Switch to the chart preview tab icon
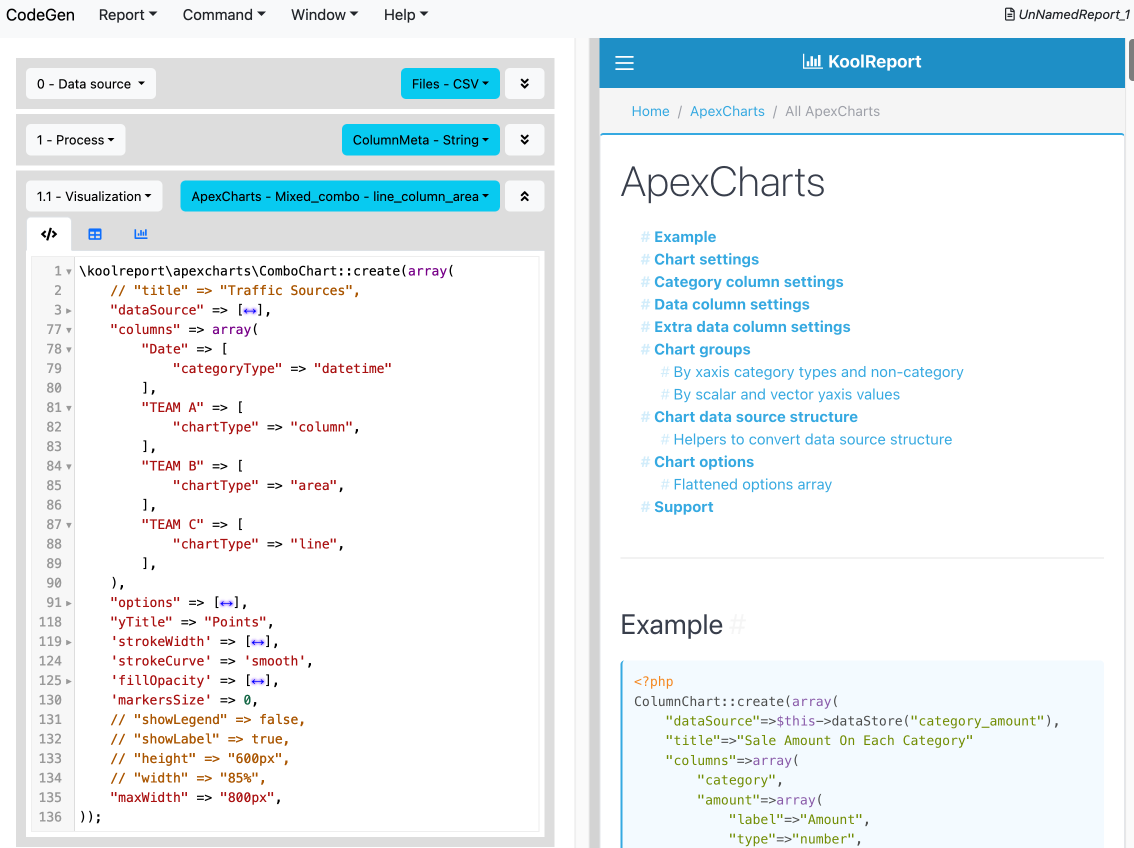The height and width of the screenshot is (848, 1134). (x=141, y=234)
